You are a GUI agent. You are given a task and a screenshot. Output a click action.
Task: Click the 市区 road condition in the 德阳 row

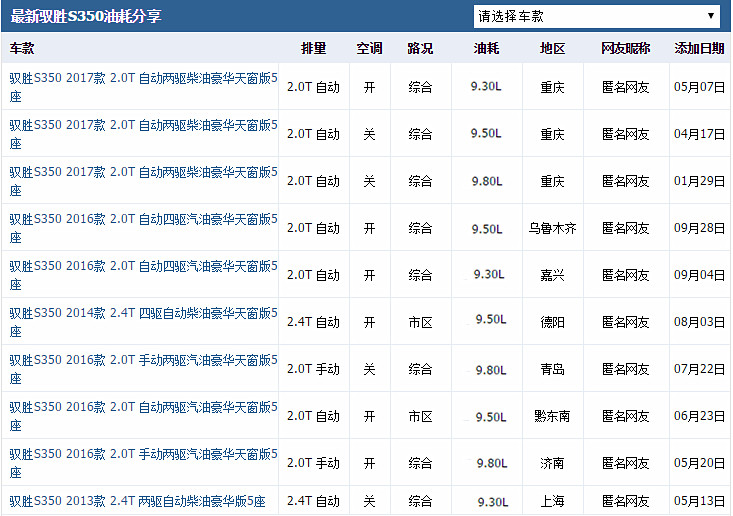[x=420, y=322]
